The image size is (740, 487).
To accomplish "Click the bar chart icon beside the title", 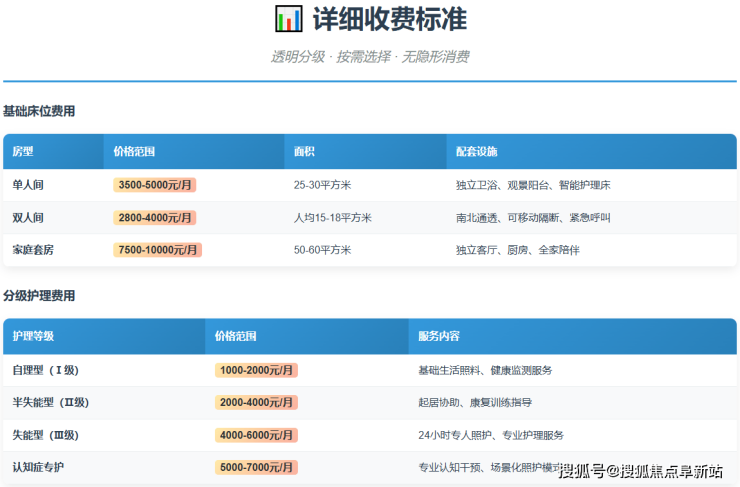I will click(288, 19).
